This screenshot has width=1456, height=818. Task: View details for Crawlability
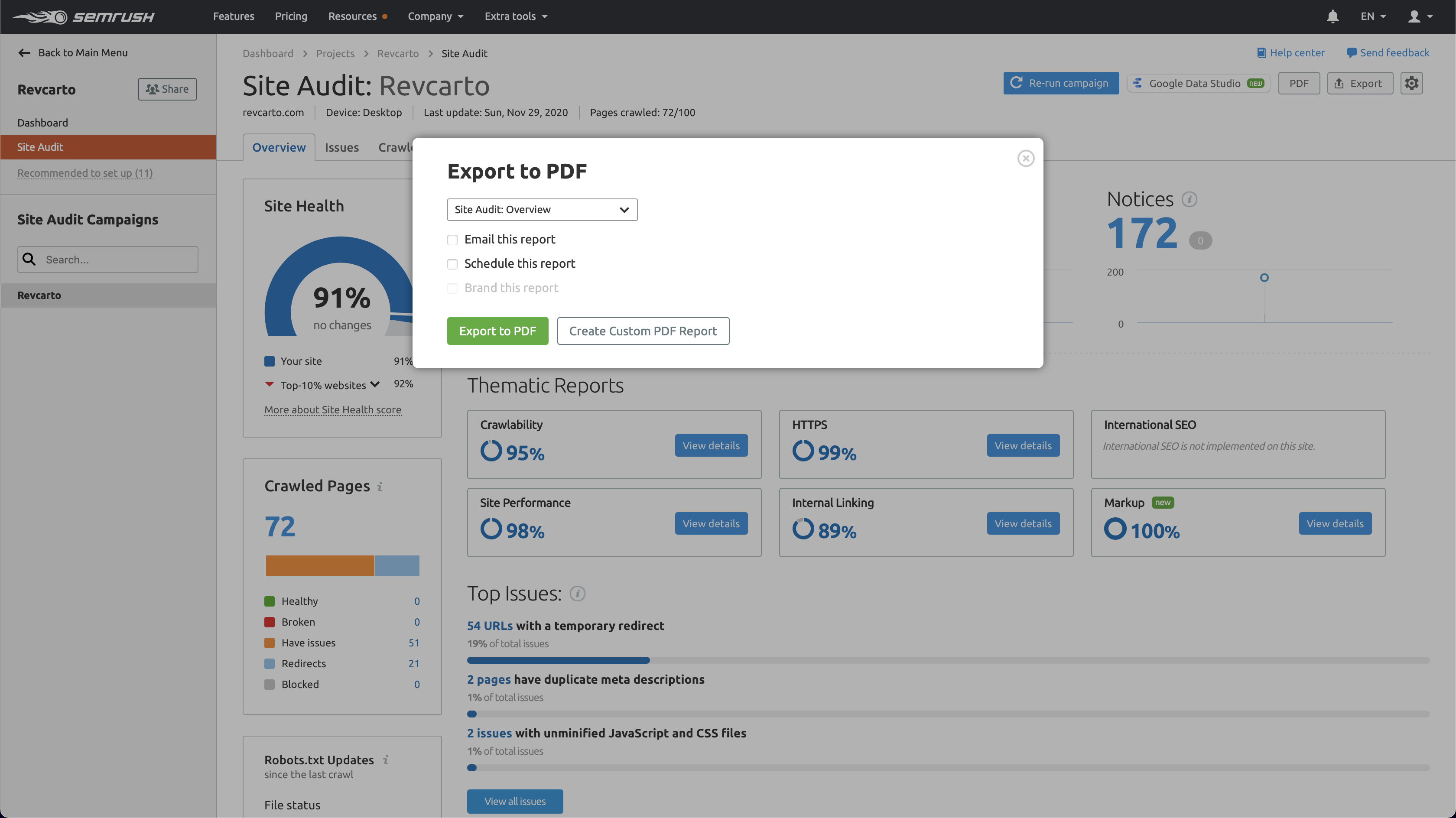pos(711,445)
